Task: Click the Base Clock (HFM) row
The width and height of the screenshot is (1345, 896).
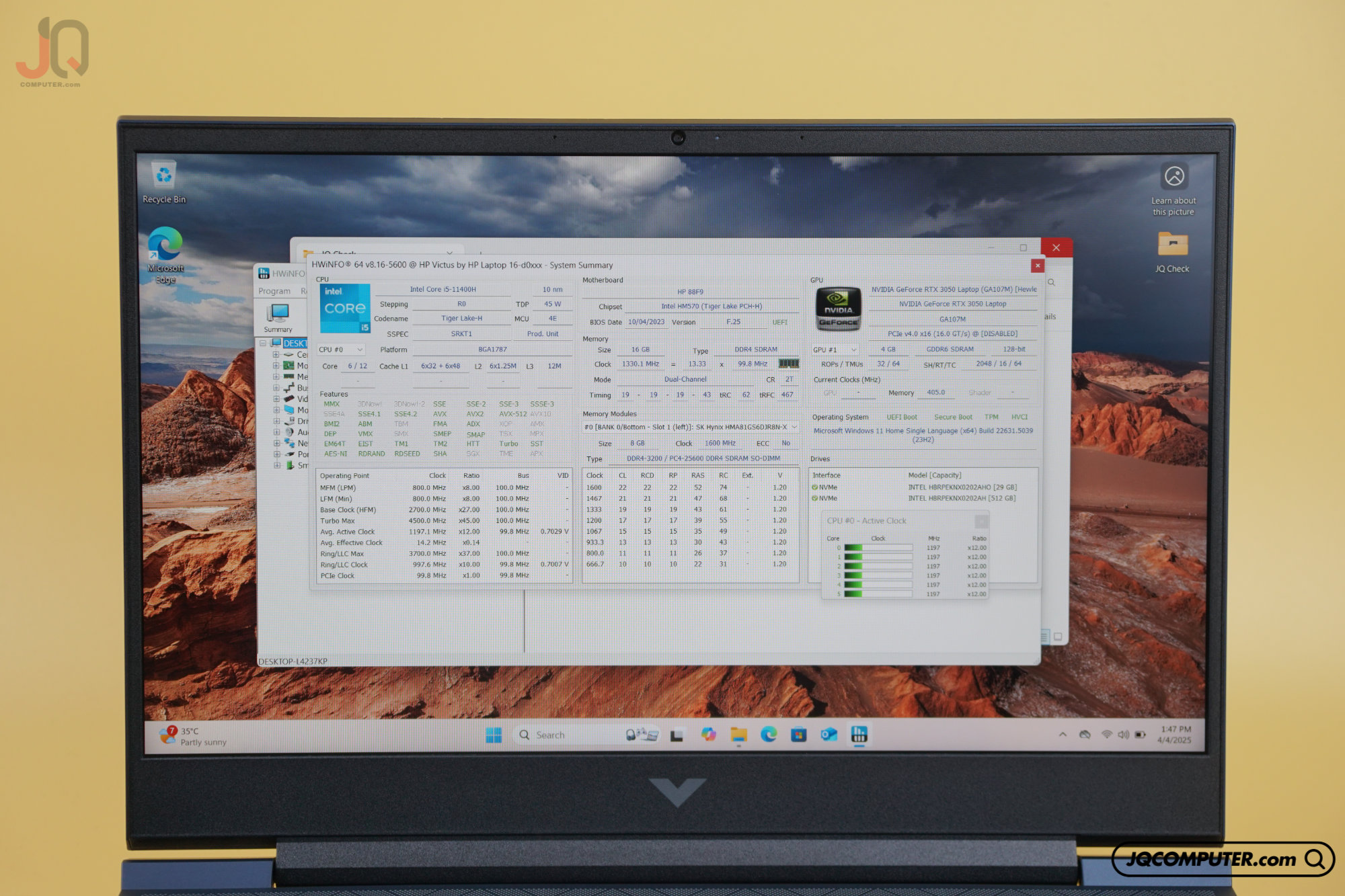Action: coord(444,510)
